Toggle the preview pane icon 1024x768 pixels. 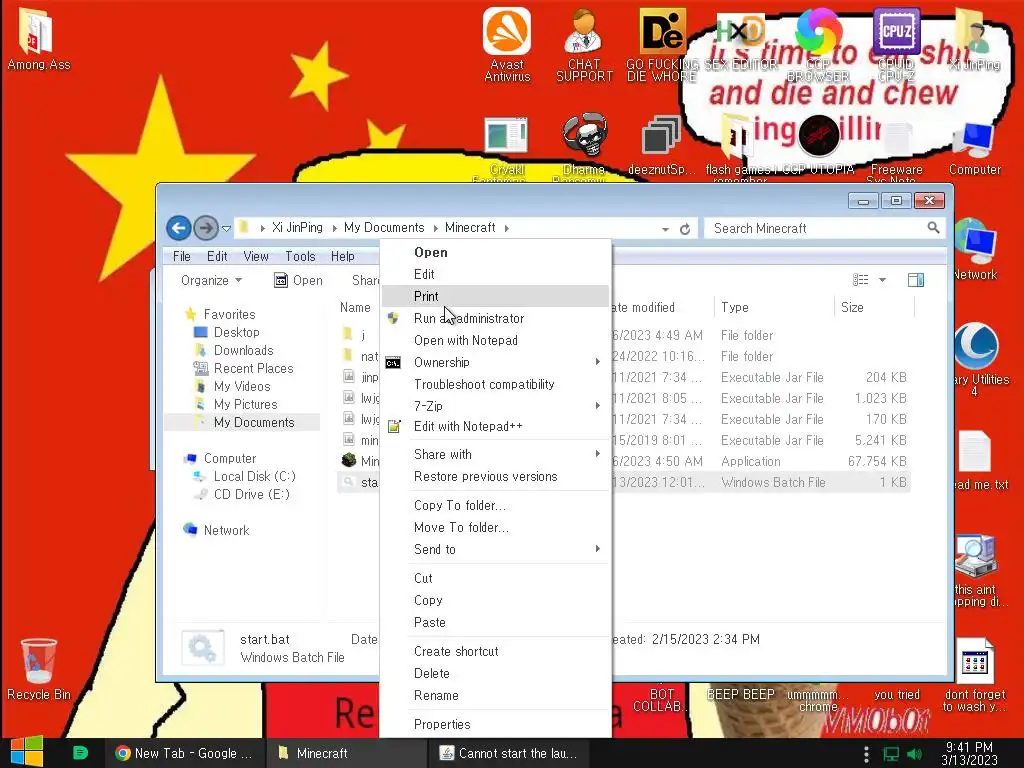916,280
